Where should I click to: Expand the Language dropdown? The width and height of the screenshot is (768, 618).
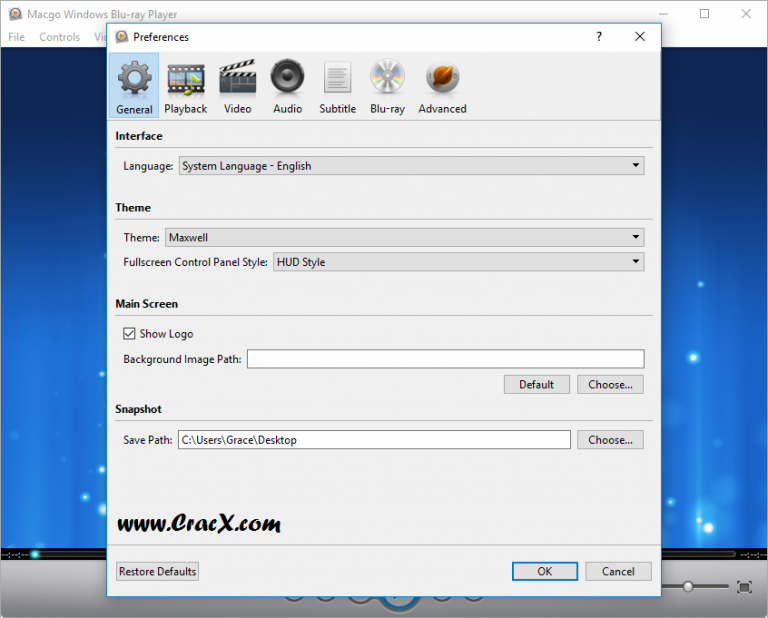(x=411, y=166)
